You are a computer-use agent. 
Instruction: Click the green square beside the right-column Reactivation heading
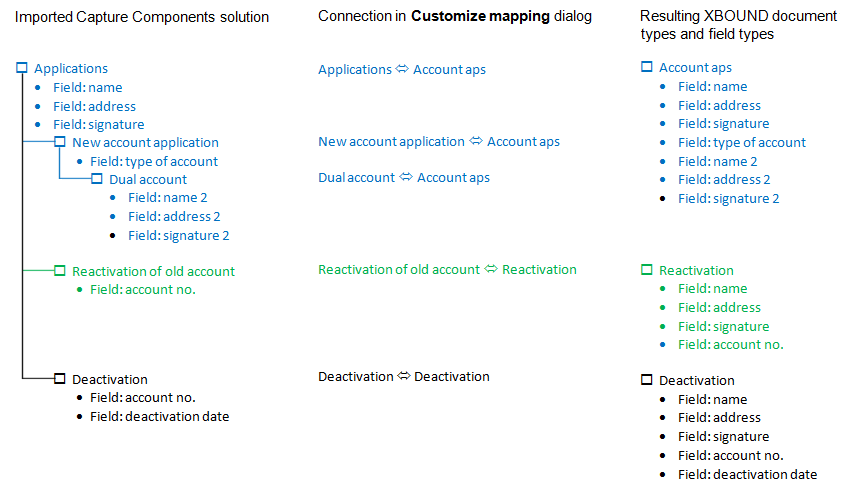pyautogui.click(x=646, y=270)
